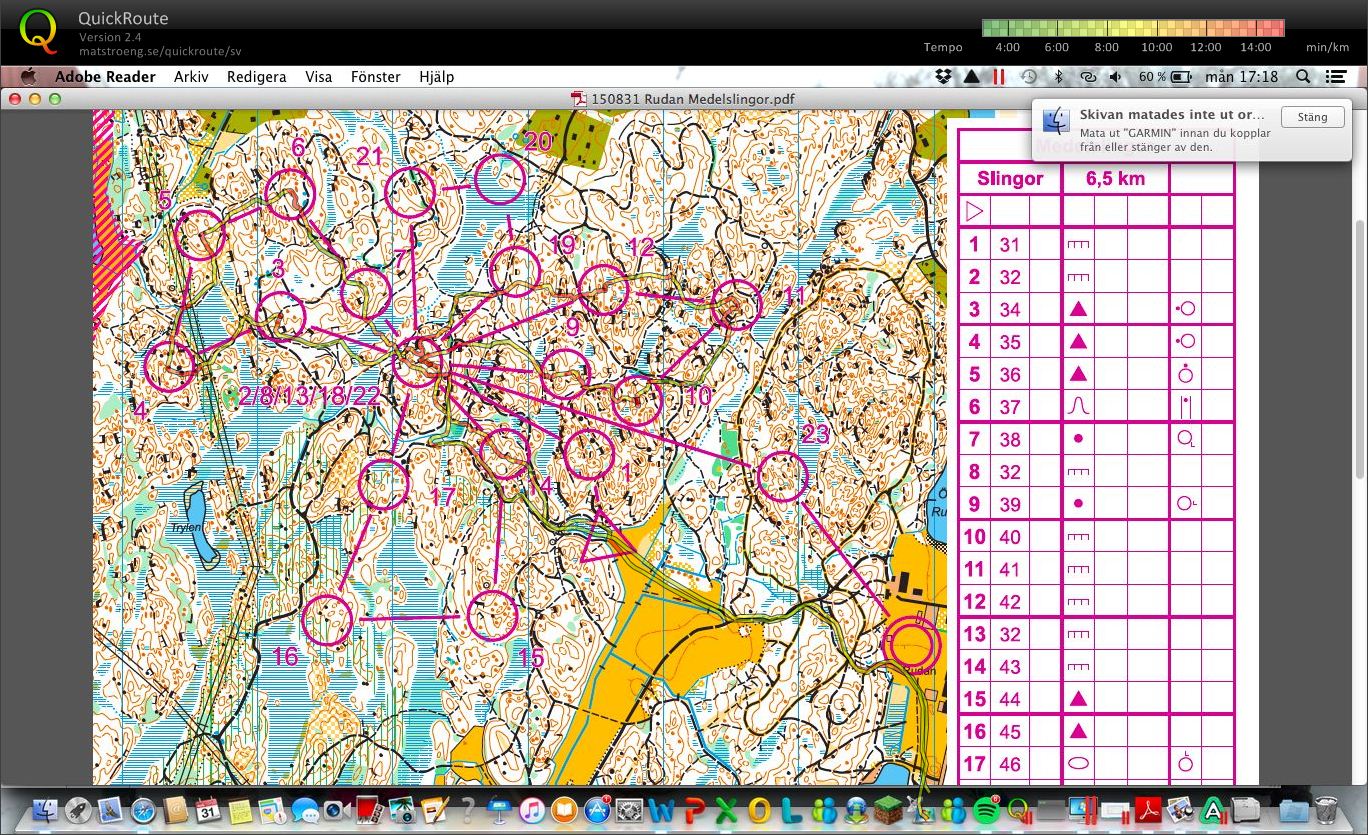The width and height of the screenshot is (1368, 835).
Task: Open Safari compass in the Dock
Action: [143, 810]
